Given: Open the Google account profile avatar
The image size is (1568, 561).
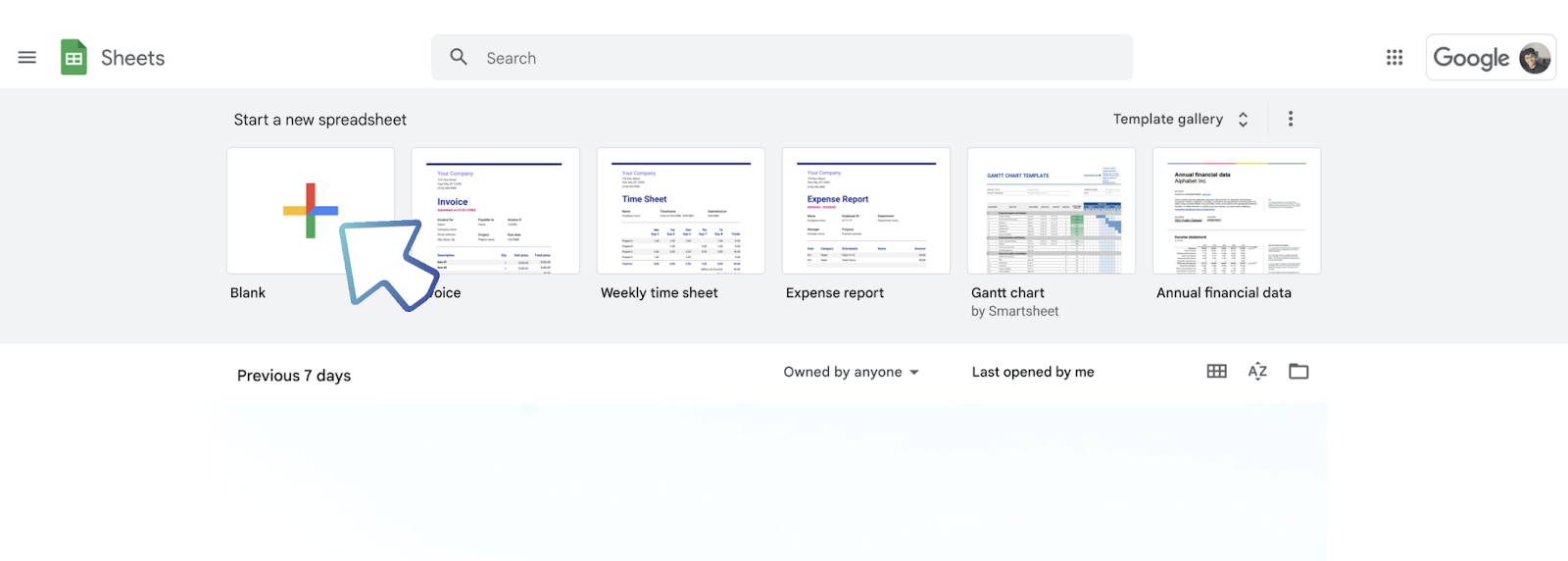Looking at the screenshot, I should coord(1535,58).
